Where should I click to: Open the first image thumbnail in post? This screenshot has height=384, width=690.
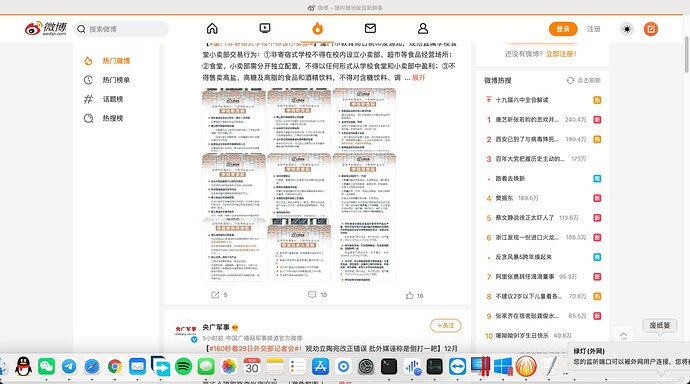pos(234,120)
